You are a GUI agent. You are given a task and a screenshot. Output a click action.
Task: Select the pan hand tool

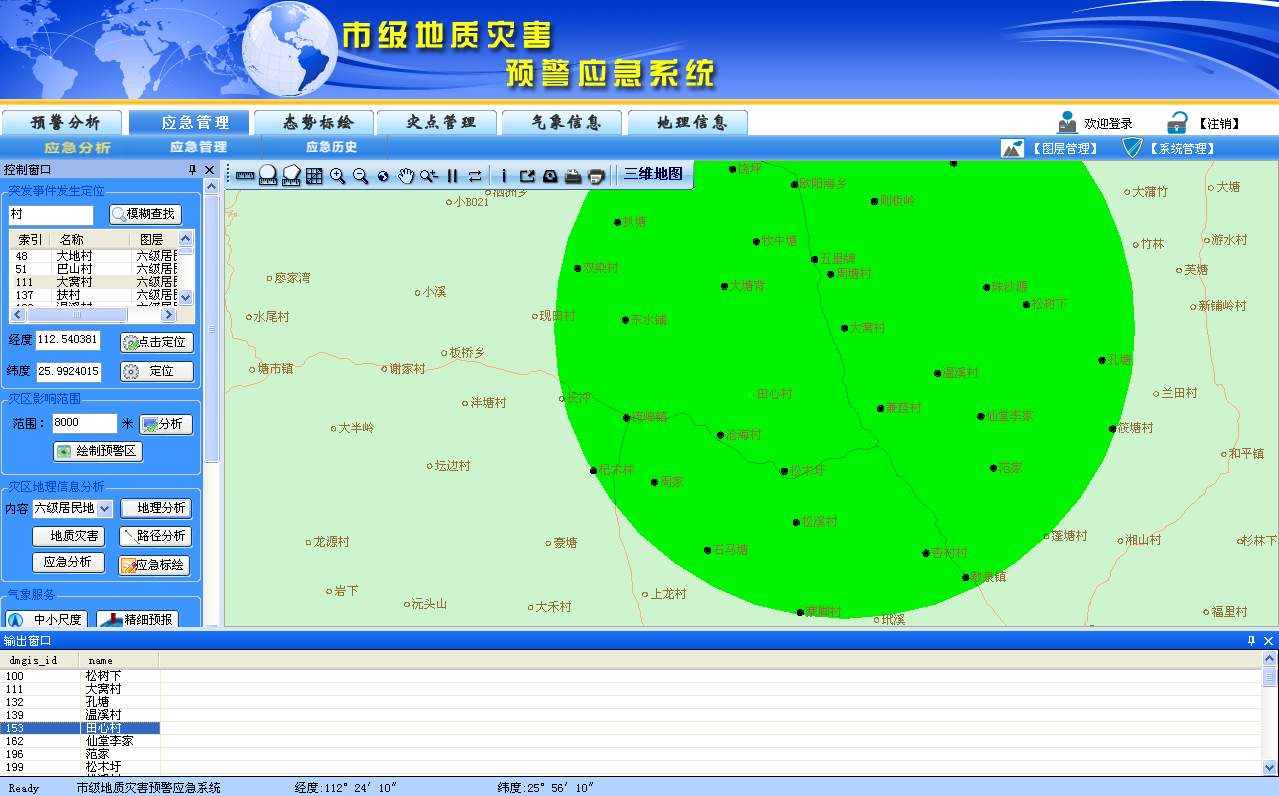tap(406, 176)
